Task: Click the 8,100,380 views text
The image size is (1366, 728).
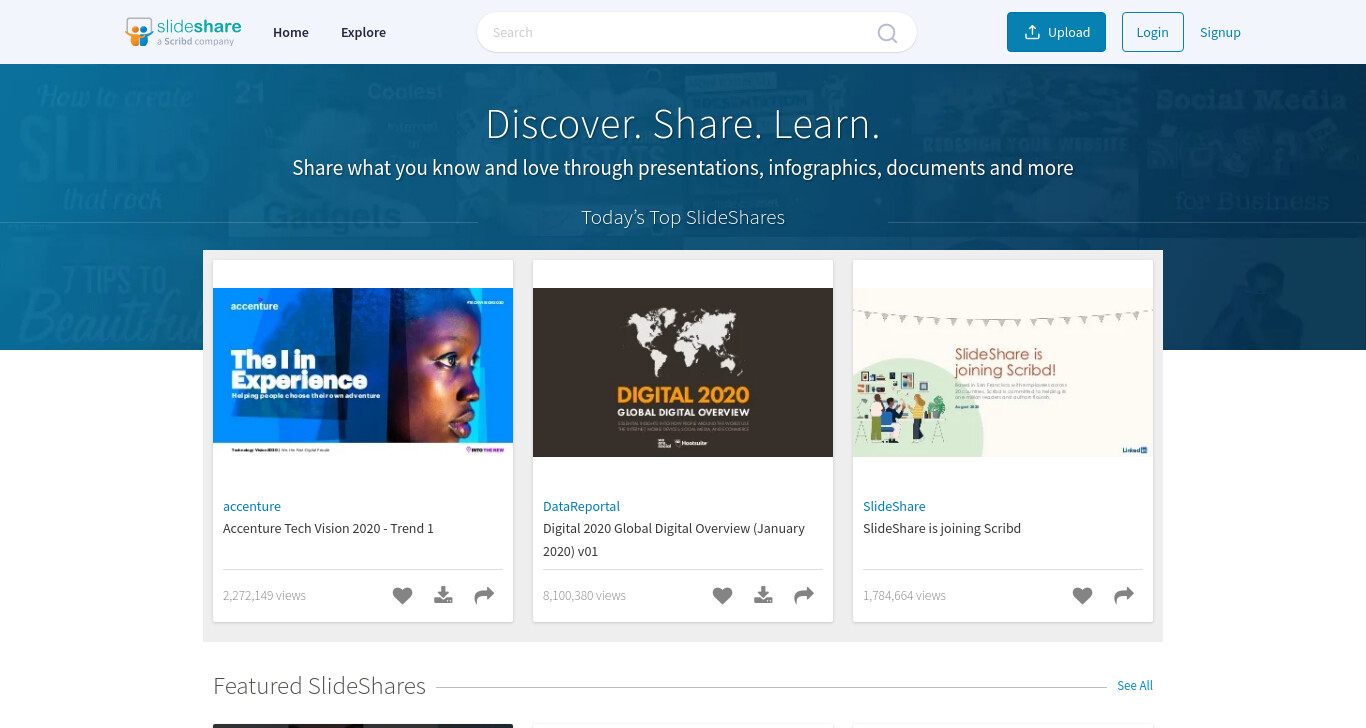Action: 584,595
